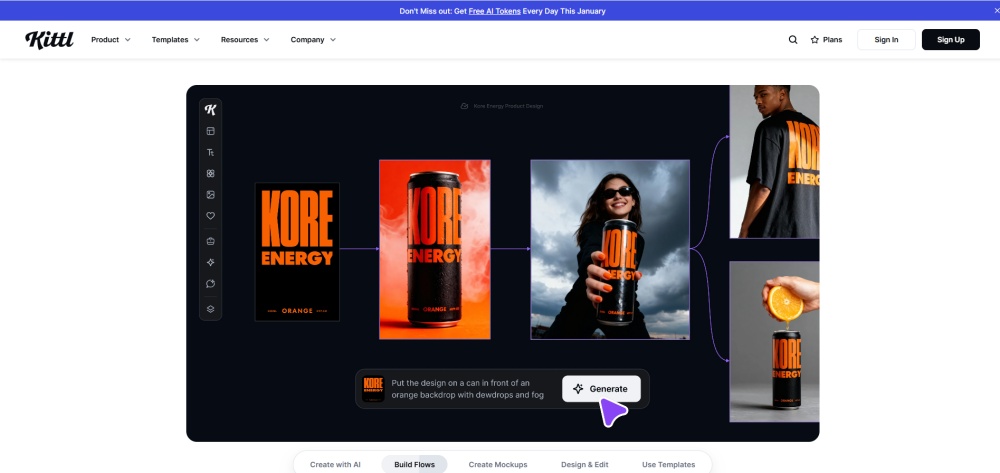Open the search magnifier icon
This screenshot has width=1000, height=473.
tap(793, 40)
